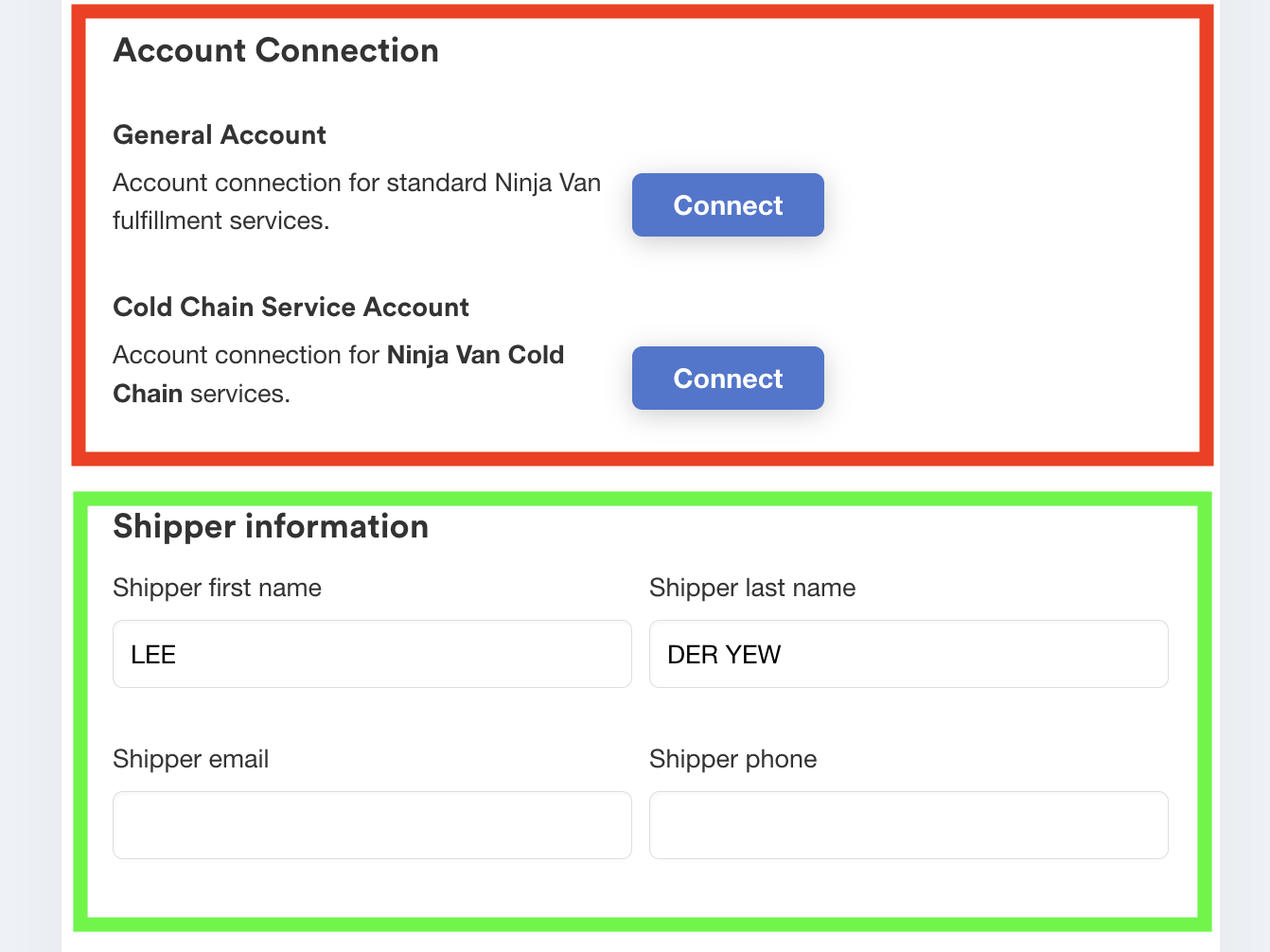The image size is (1270, 952).
Task: Click the gray page margin background
Action: pyautogui.click(x=30, y=473)
